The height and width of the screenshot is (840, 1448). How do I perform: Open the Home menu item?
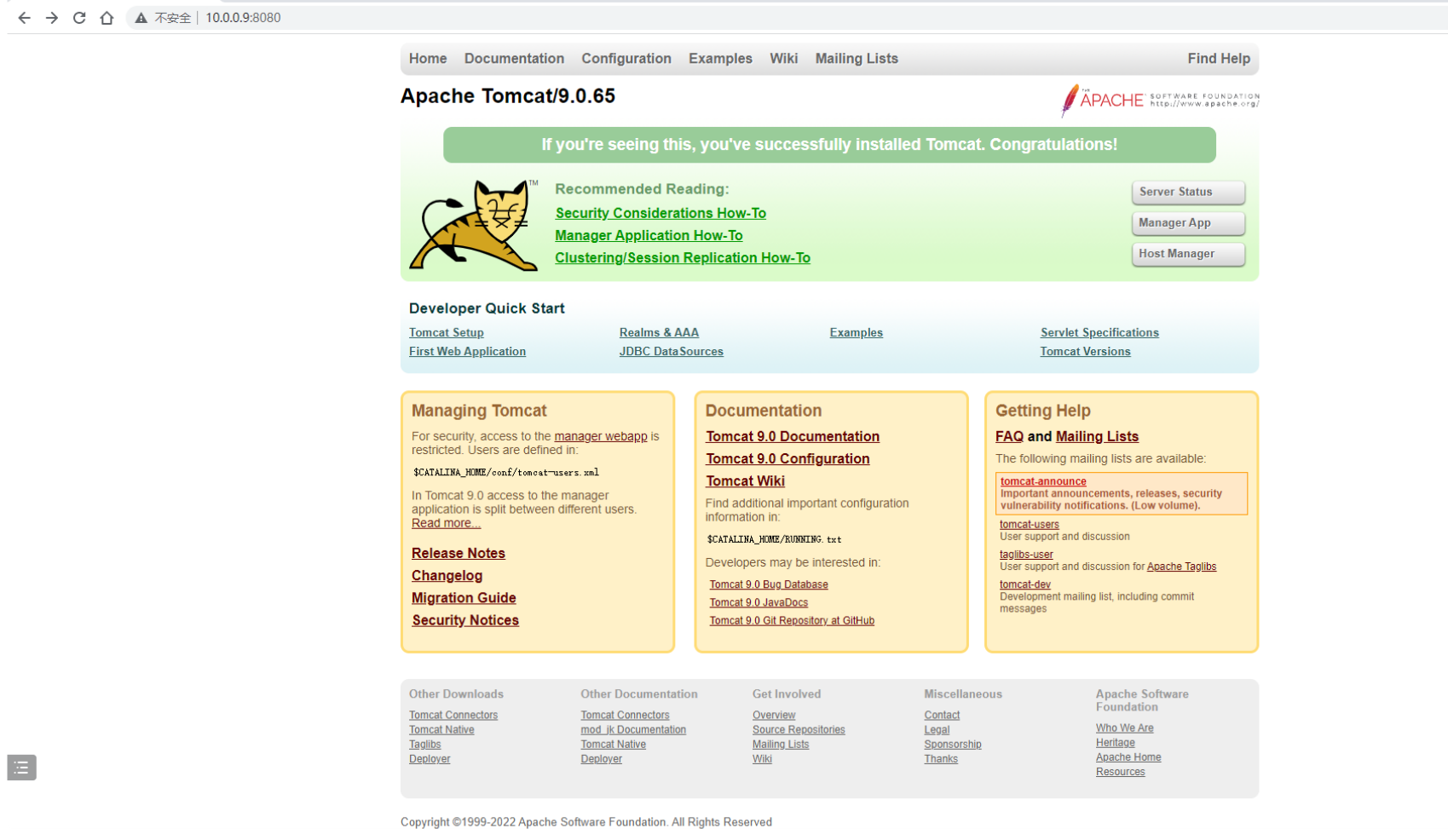point(428,59)
